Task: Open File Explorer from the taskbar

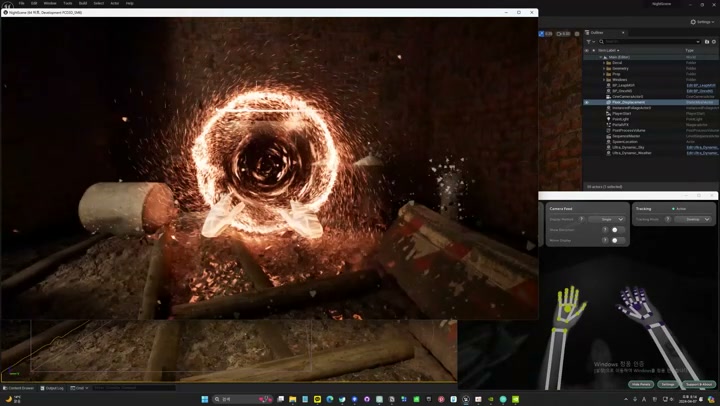Action: [x=292, y=399]
